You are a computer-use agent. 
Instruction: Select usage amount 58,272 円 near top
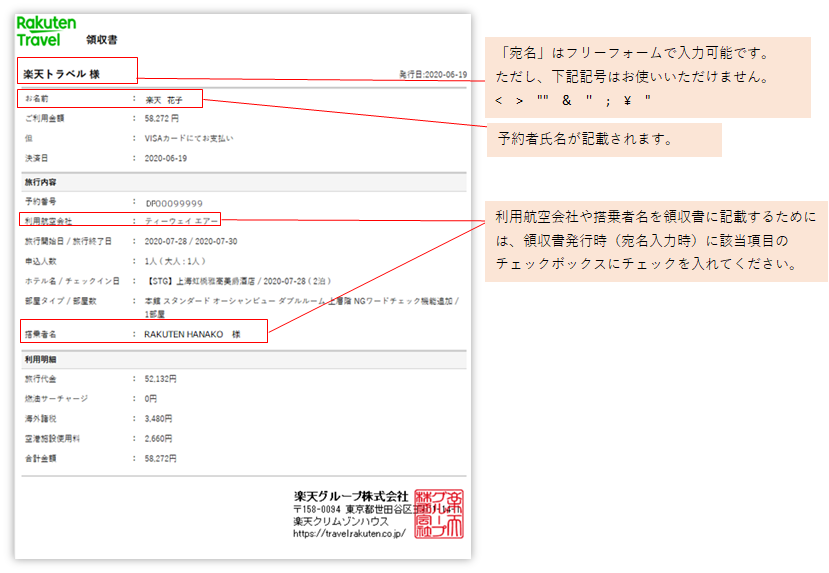pyautogui.click(x=162, y=118)
